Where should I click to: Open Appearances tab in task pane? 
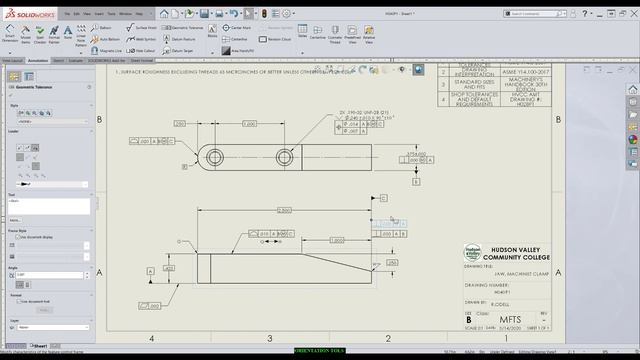(633, 140)
